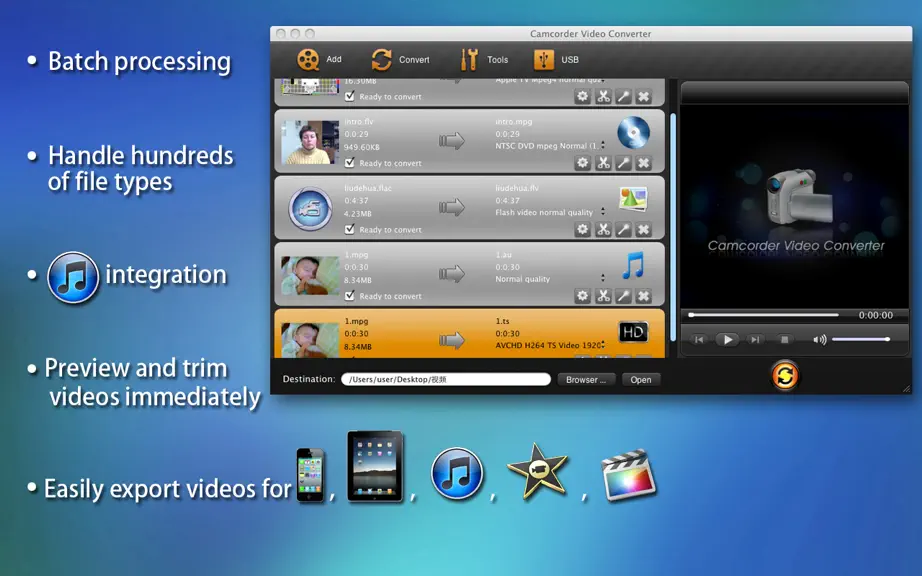
Task: Open settings gear for the Apple TV row
Action: pos(582,96)
